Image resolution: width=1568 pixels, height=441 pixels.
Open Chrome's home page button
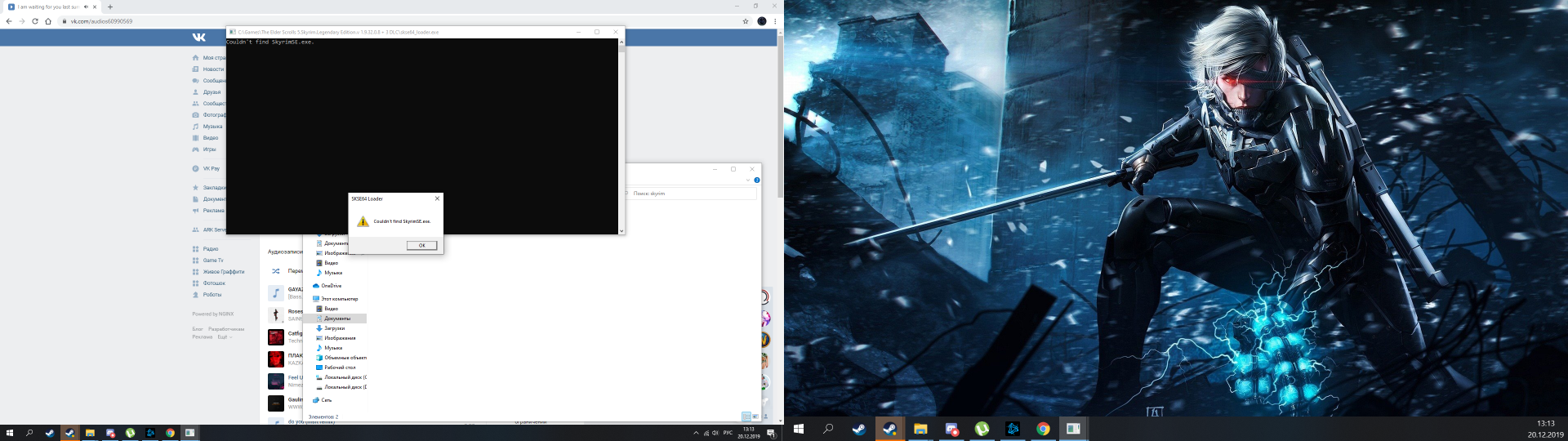(x=48, y=21)
